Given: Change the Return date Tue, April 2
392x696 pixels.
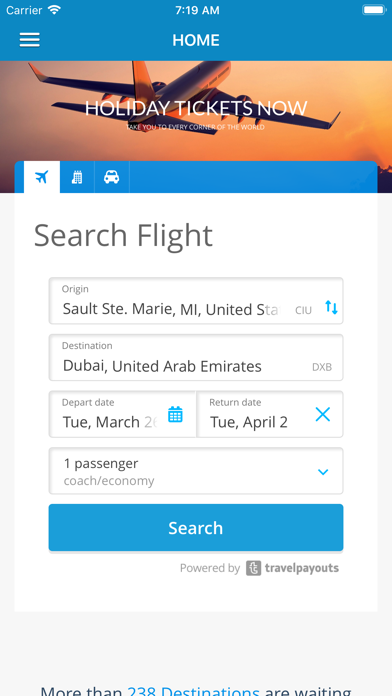Looking at the screenshot, I should 269,414.
